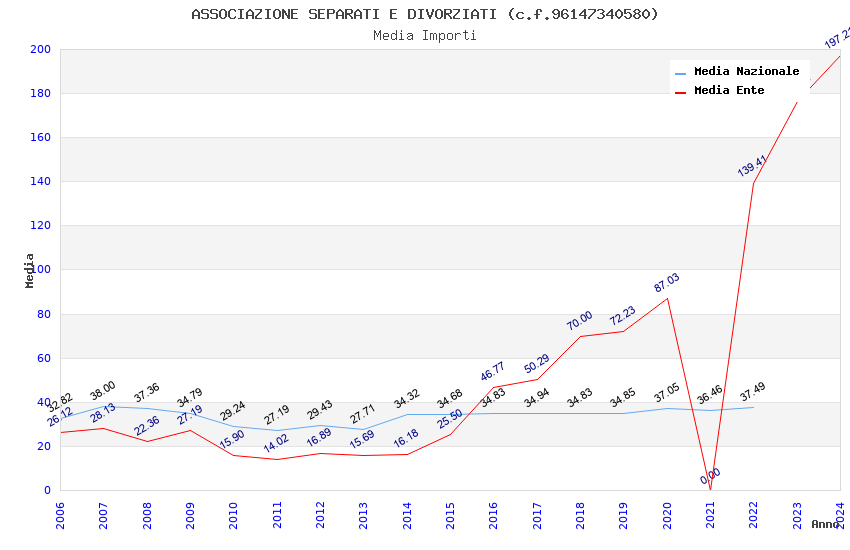Click the 38.00 national average label for 2007
Image resolution: width=850 pixels, height=550 pixels.
coord(102,391)
